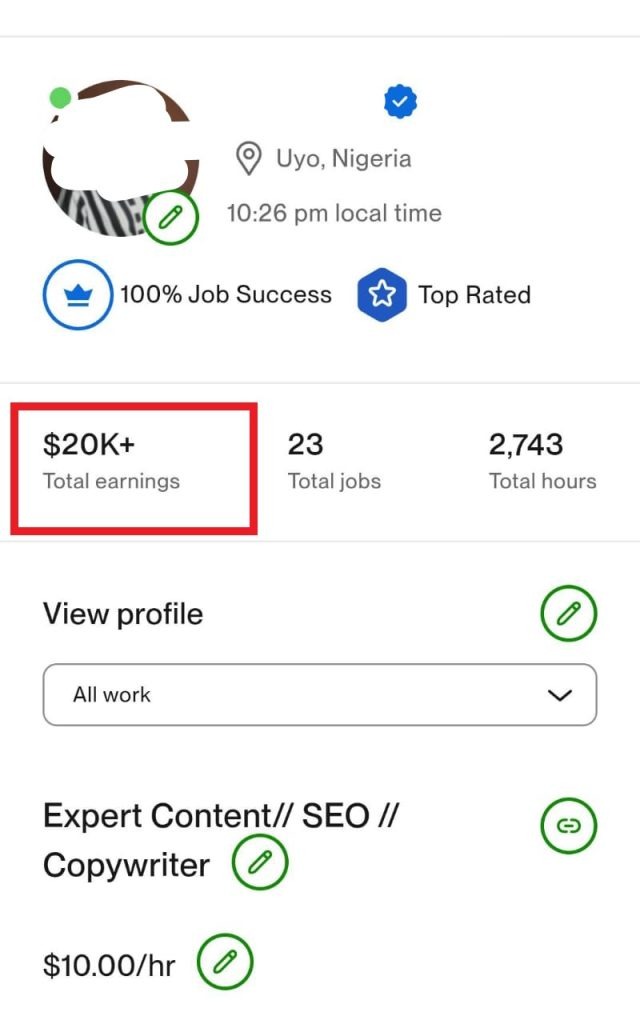This screenshot has width=640, height=1024.
Task: Edit the $10.00/hr hourly rate
Action: [x=225, y=963]
